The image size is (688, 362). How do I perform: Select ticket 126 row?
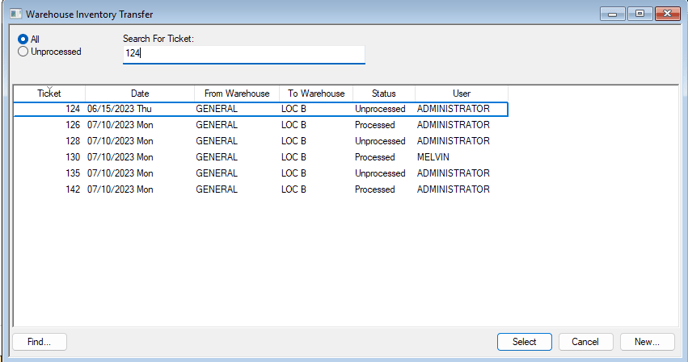[x=261, y=125]
